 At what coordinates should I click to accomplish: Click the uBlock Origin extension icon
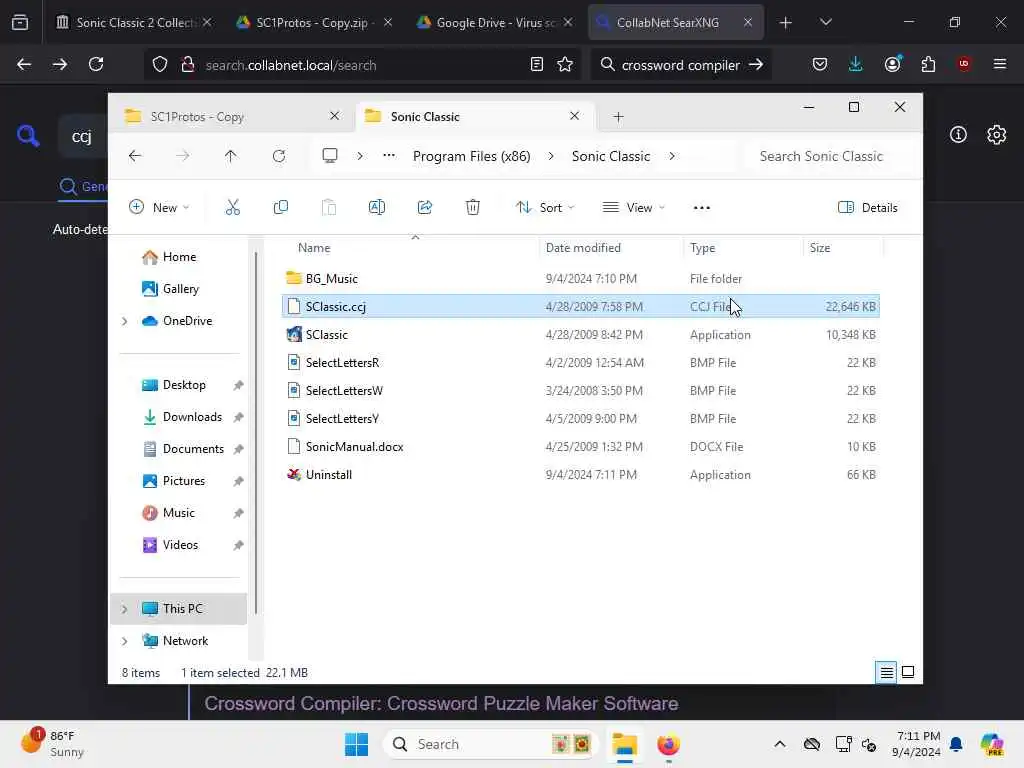964,64
